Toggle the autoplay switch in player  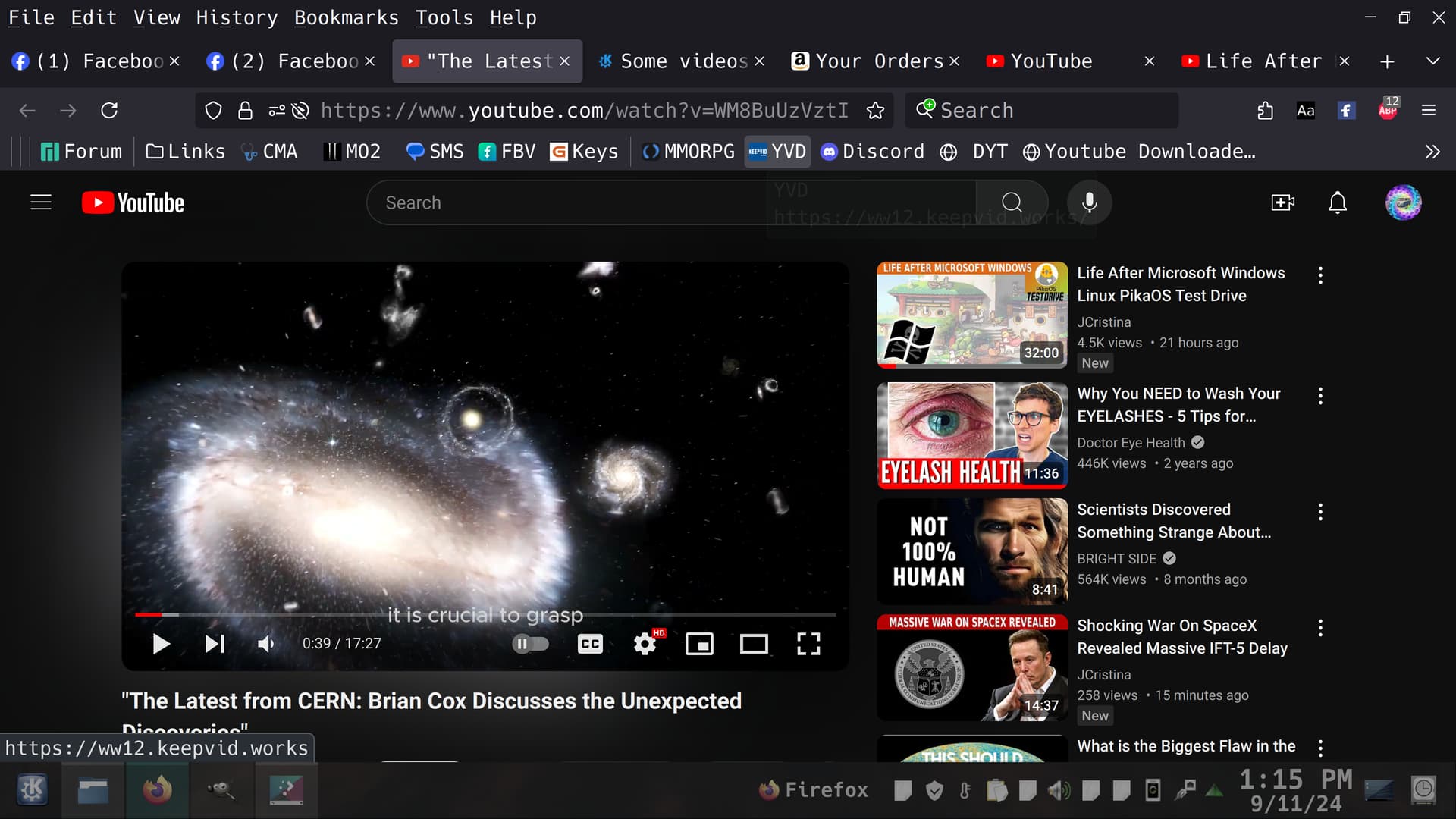531,644
